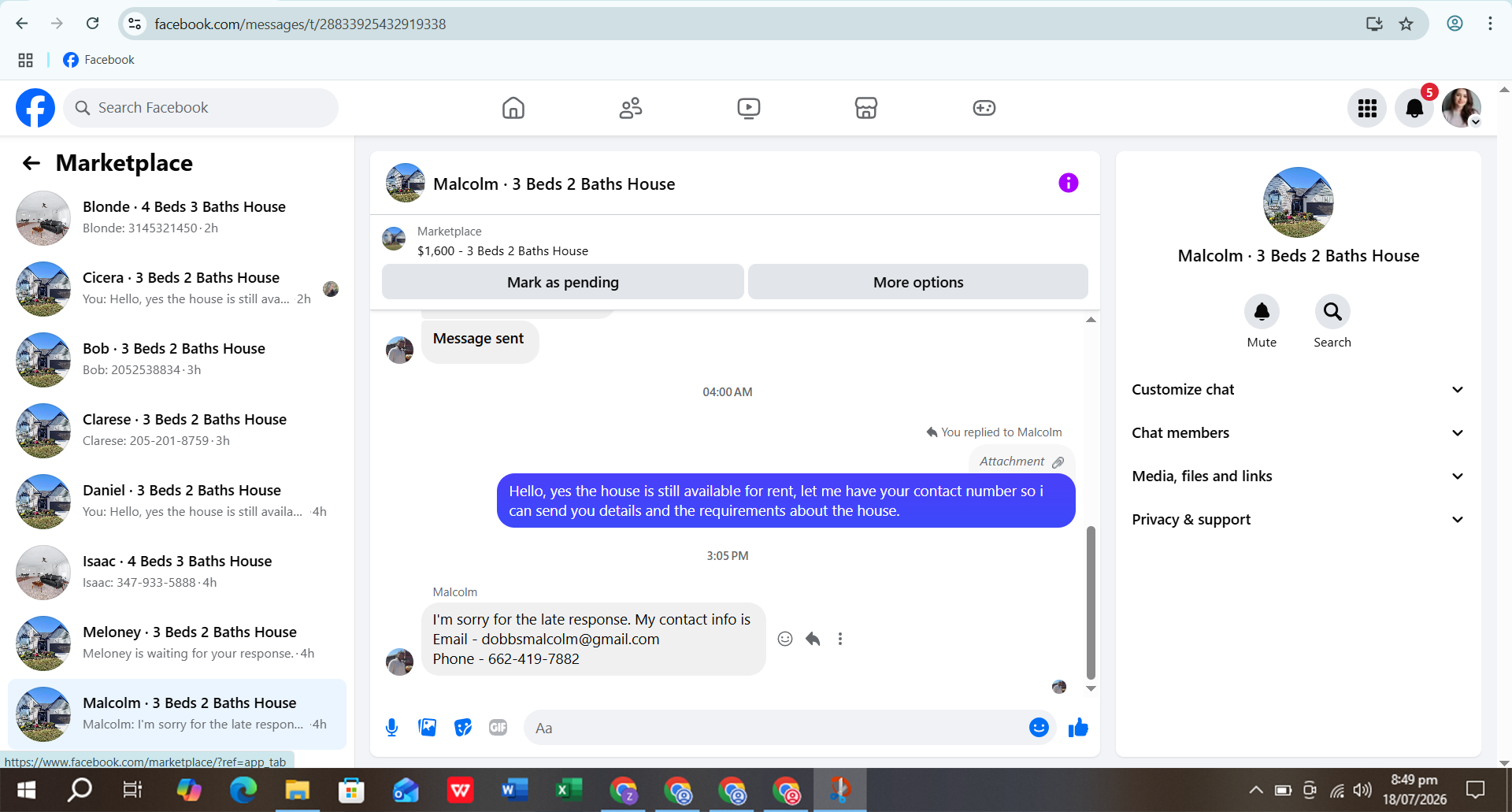This screenshot has width=1512, height=812.
Task: Open the large house thumbnail in info panel
Action: pyautogui.click(x=1298, y=202)
